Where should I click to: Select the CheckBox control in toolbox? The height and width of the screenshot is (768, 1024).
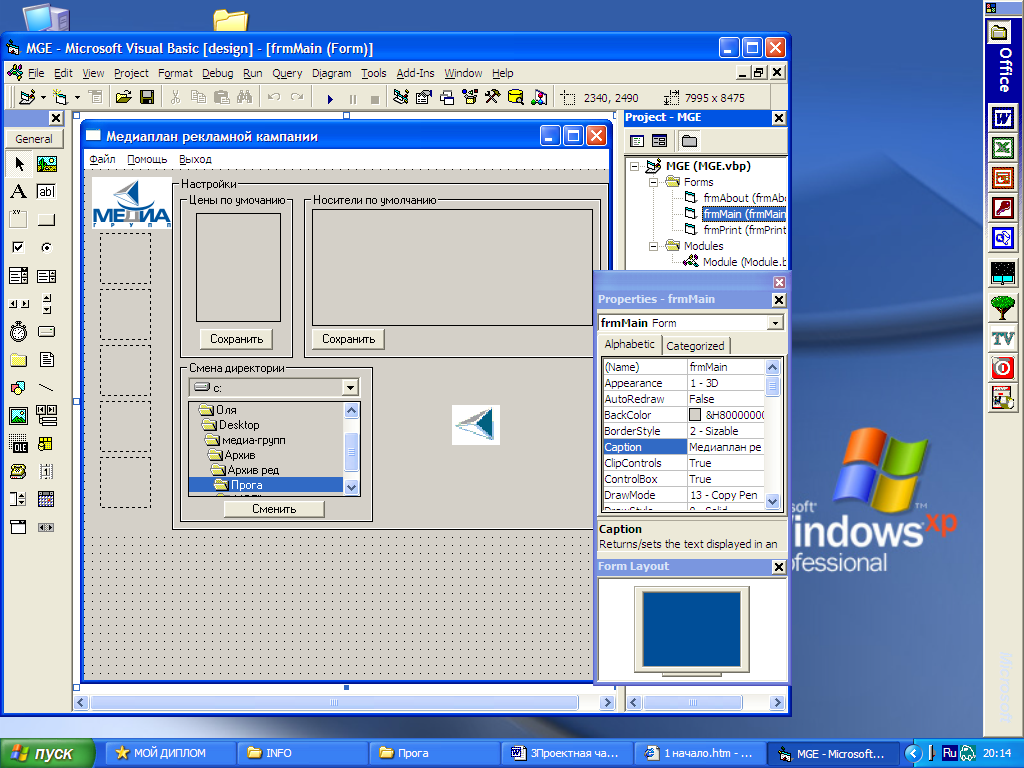tap(18, 248)
